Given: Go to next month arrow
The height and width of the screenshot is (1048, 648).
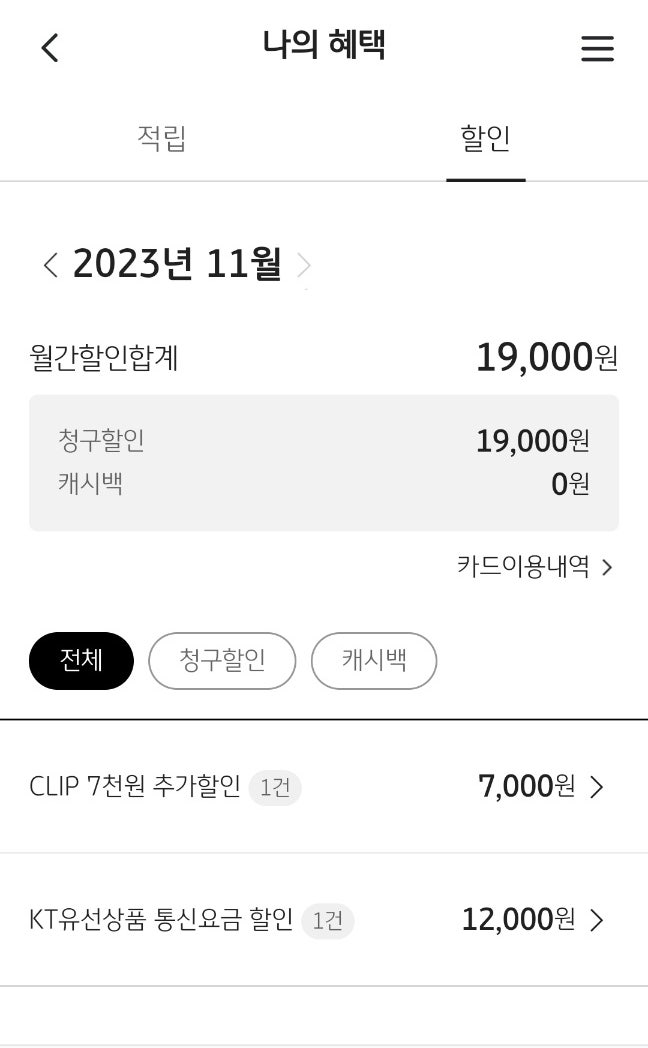Looking at the screenshot, I should point(304,265).
